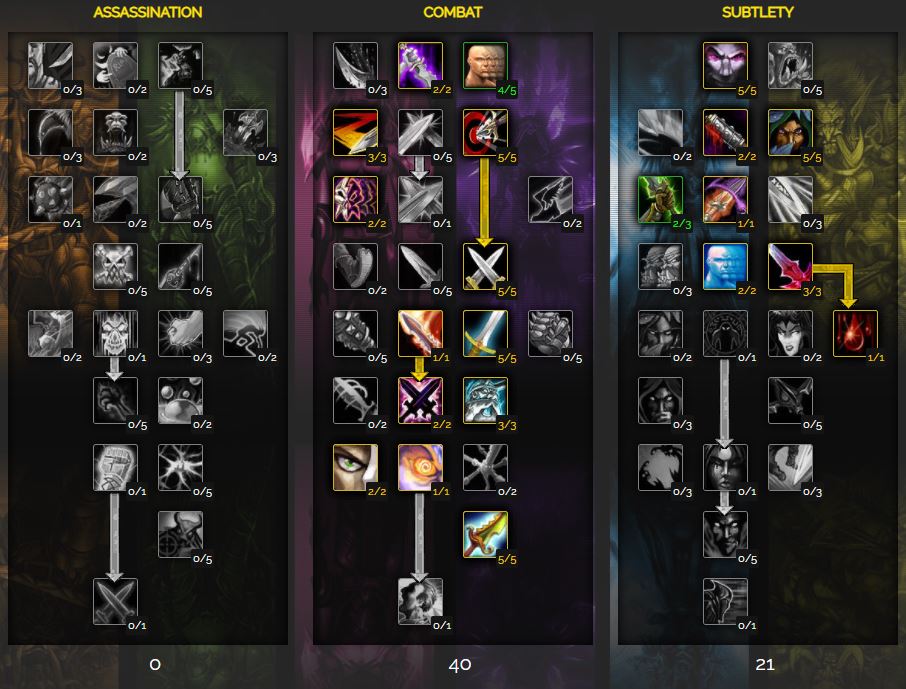Click the Initiative 2/3 green-bordered Subtlety talent
906x689 pixels.
[x=660, y=199]
